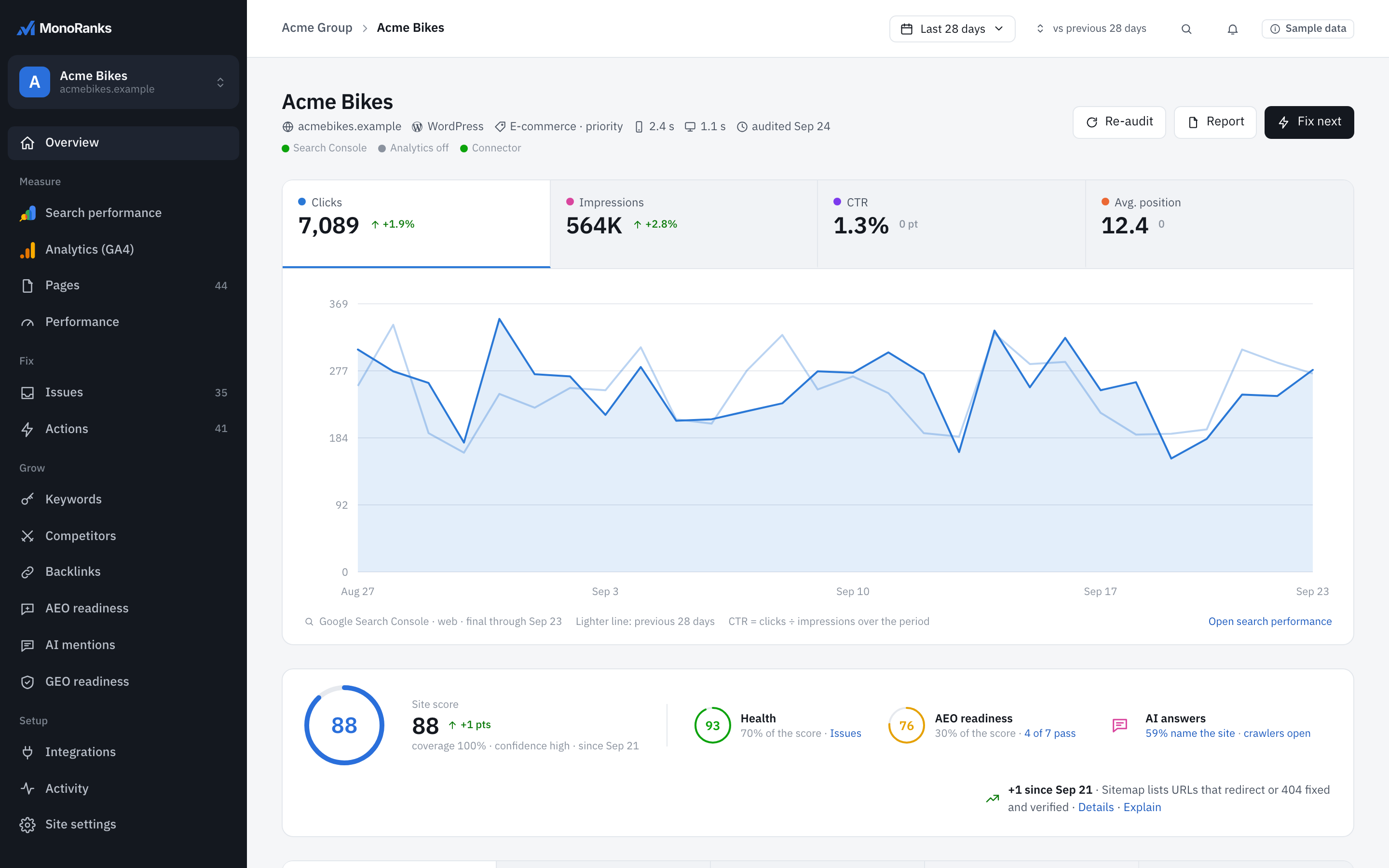Open search performance link

[1269, 622]
